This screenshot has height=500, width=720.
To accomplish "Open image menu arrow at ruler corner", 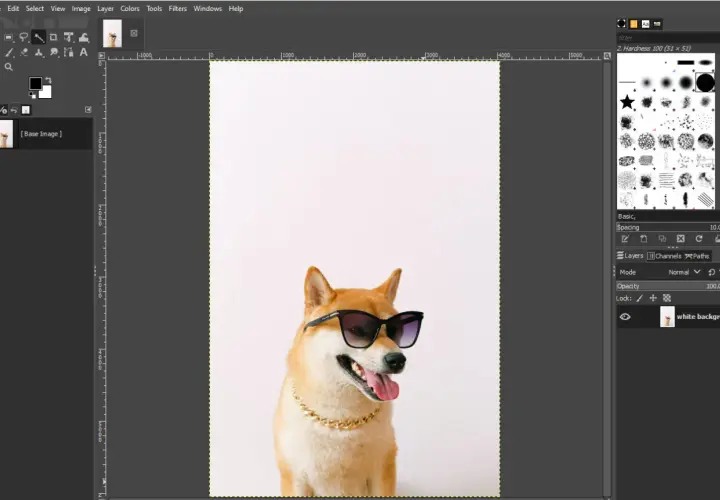I will tap(101, 56).
